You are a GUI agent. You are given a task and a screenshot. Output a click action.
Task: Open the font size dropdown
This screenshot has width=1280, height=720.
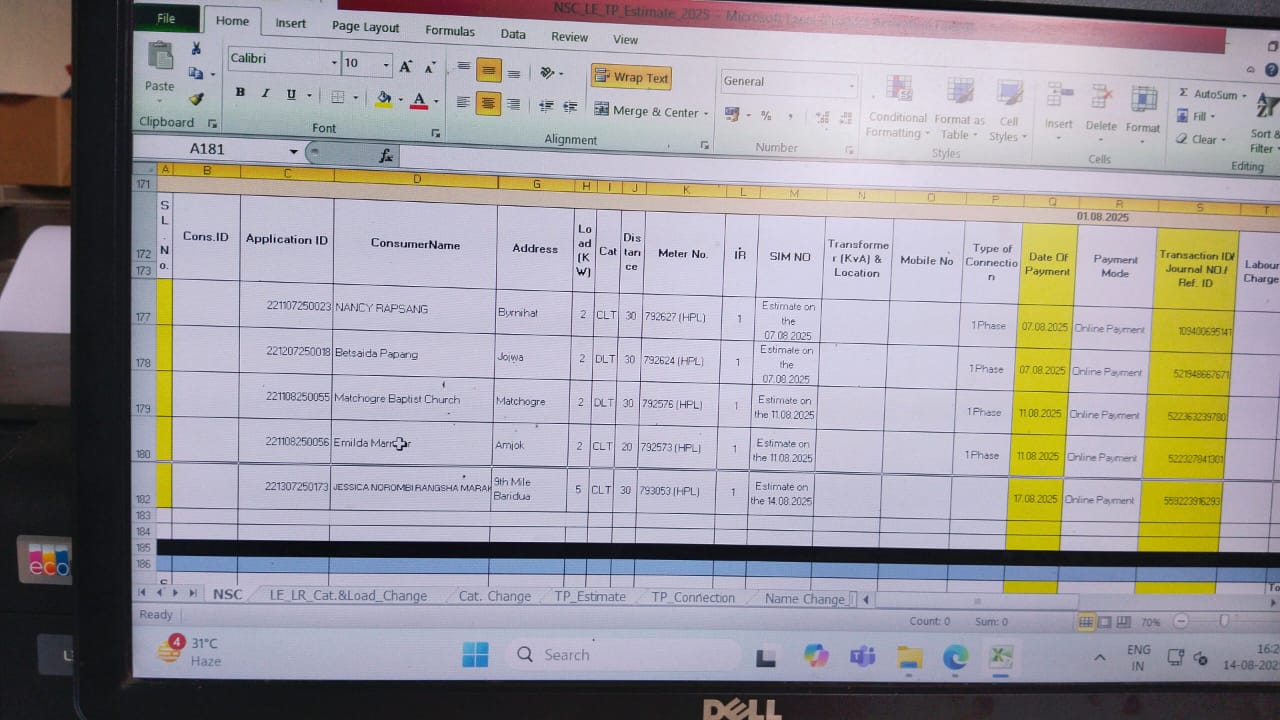coord(386,66)
